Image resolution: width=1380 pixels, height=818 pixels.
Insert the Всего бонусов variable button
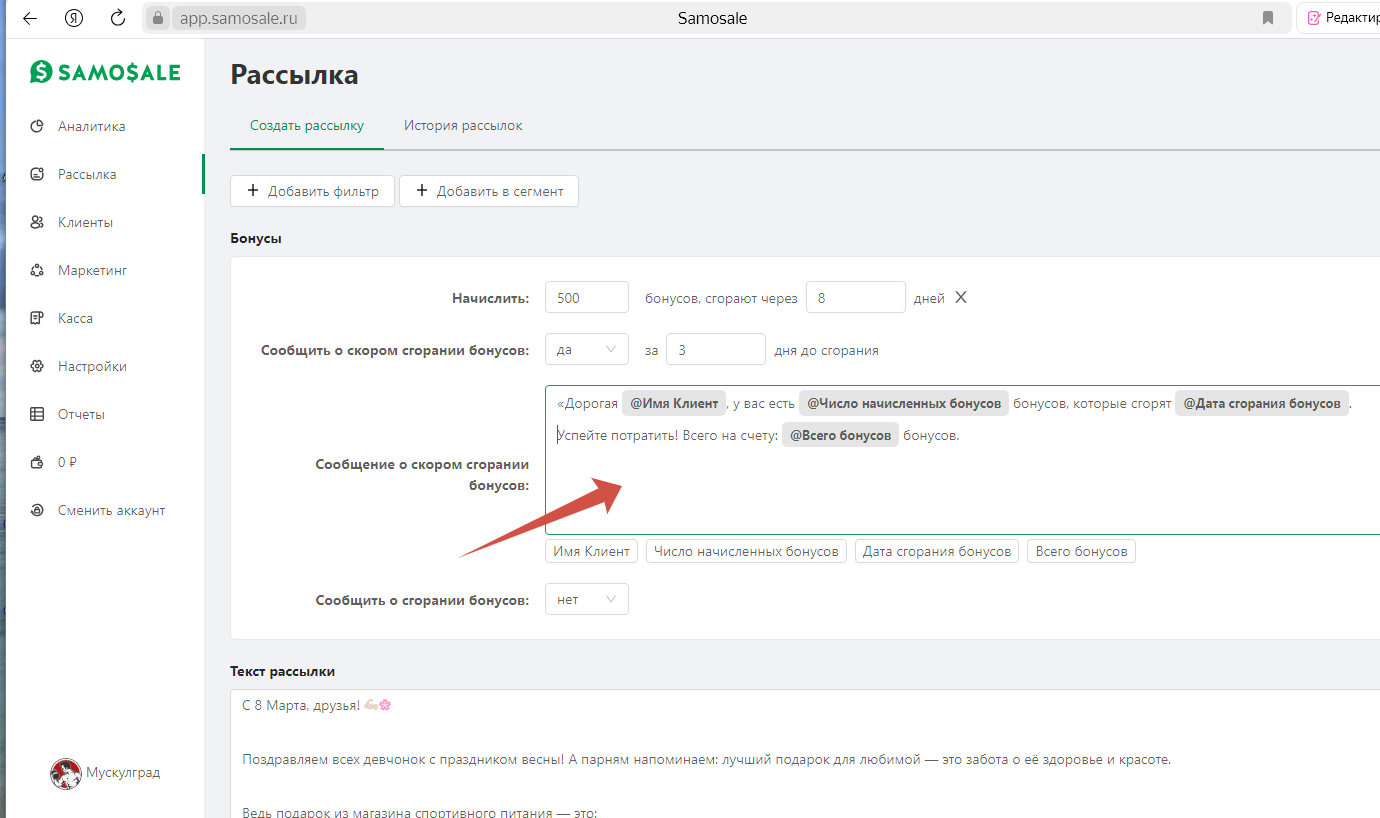coord(1081,551)
